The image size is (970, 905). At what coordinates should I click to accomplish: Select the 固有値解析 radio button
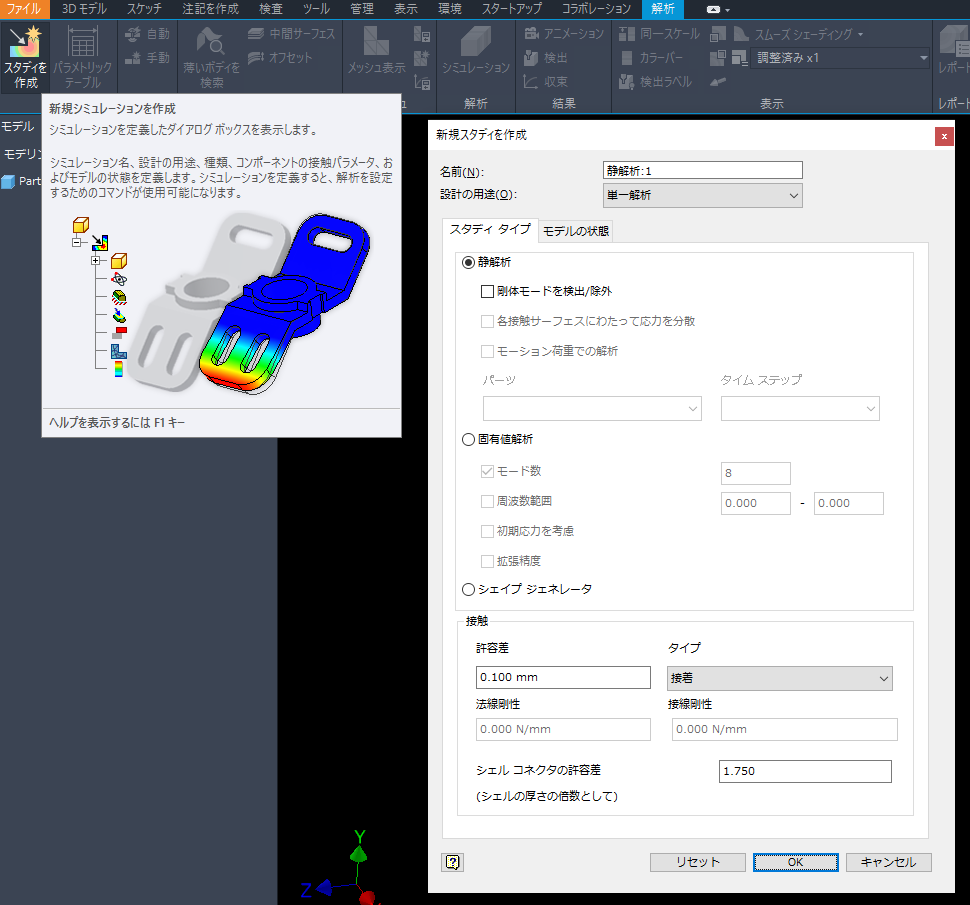468,439
